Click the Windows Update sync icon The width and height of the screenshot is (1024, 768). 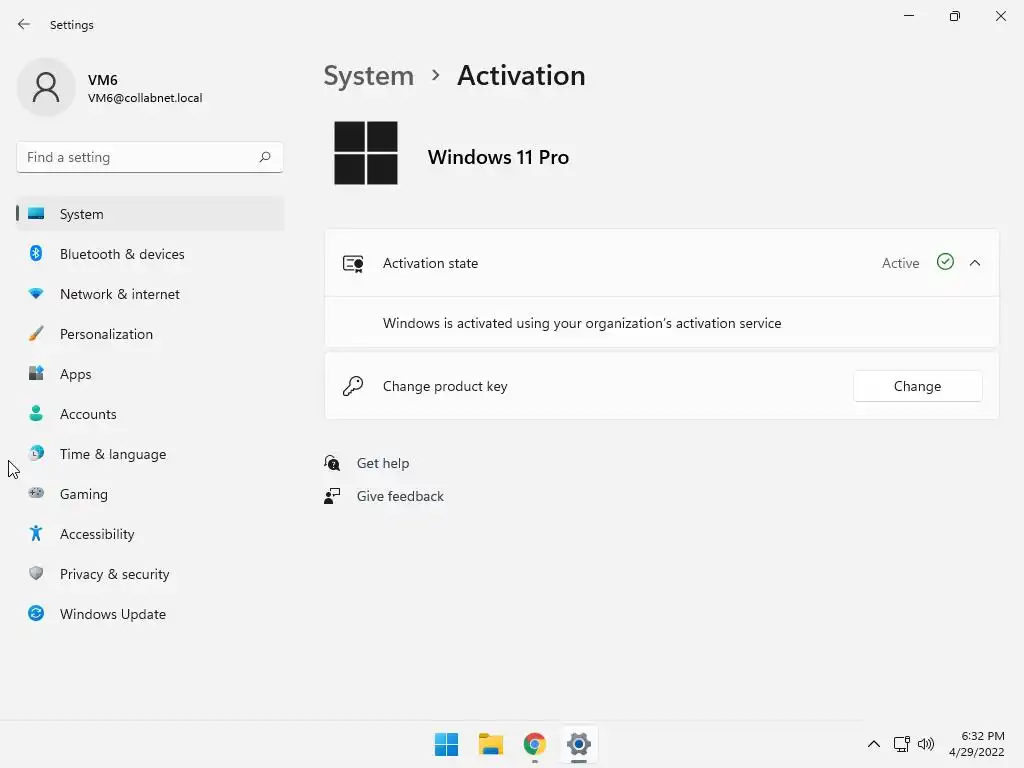pyautogui.click(x=36, y=613)
